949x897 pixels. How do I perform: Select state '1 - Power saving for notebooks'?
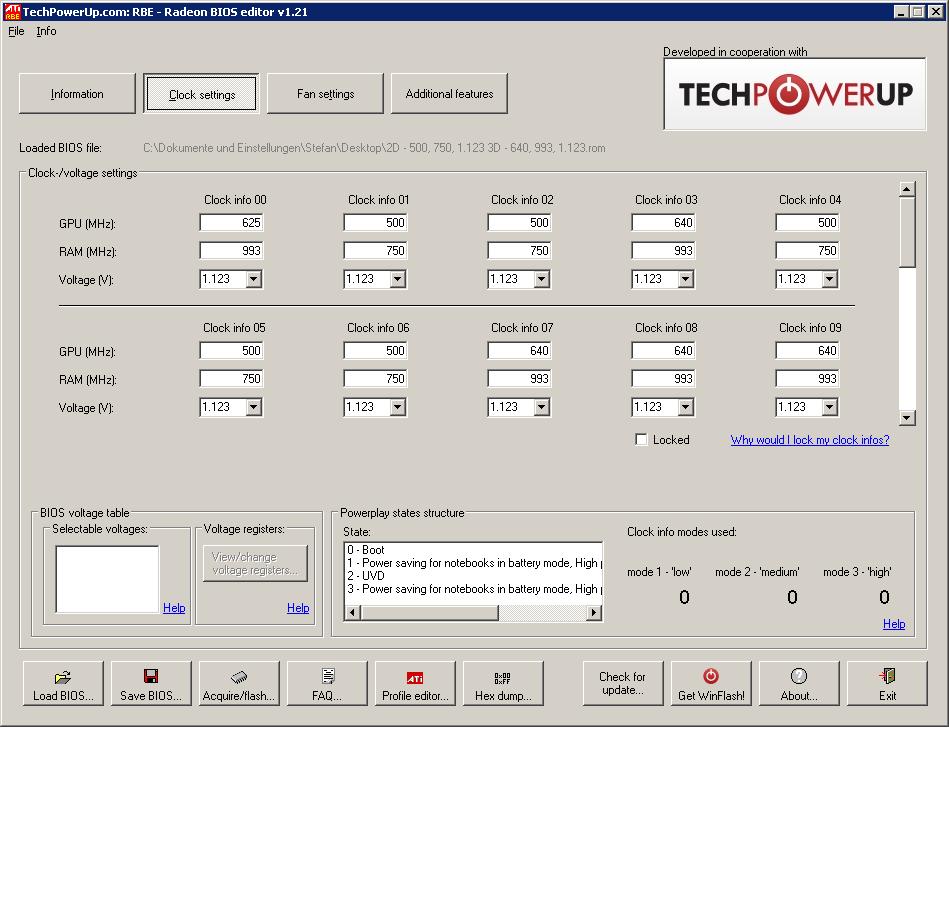[x=473, y=563]
